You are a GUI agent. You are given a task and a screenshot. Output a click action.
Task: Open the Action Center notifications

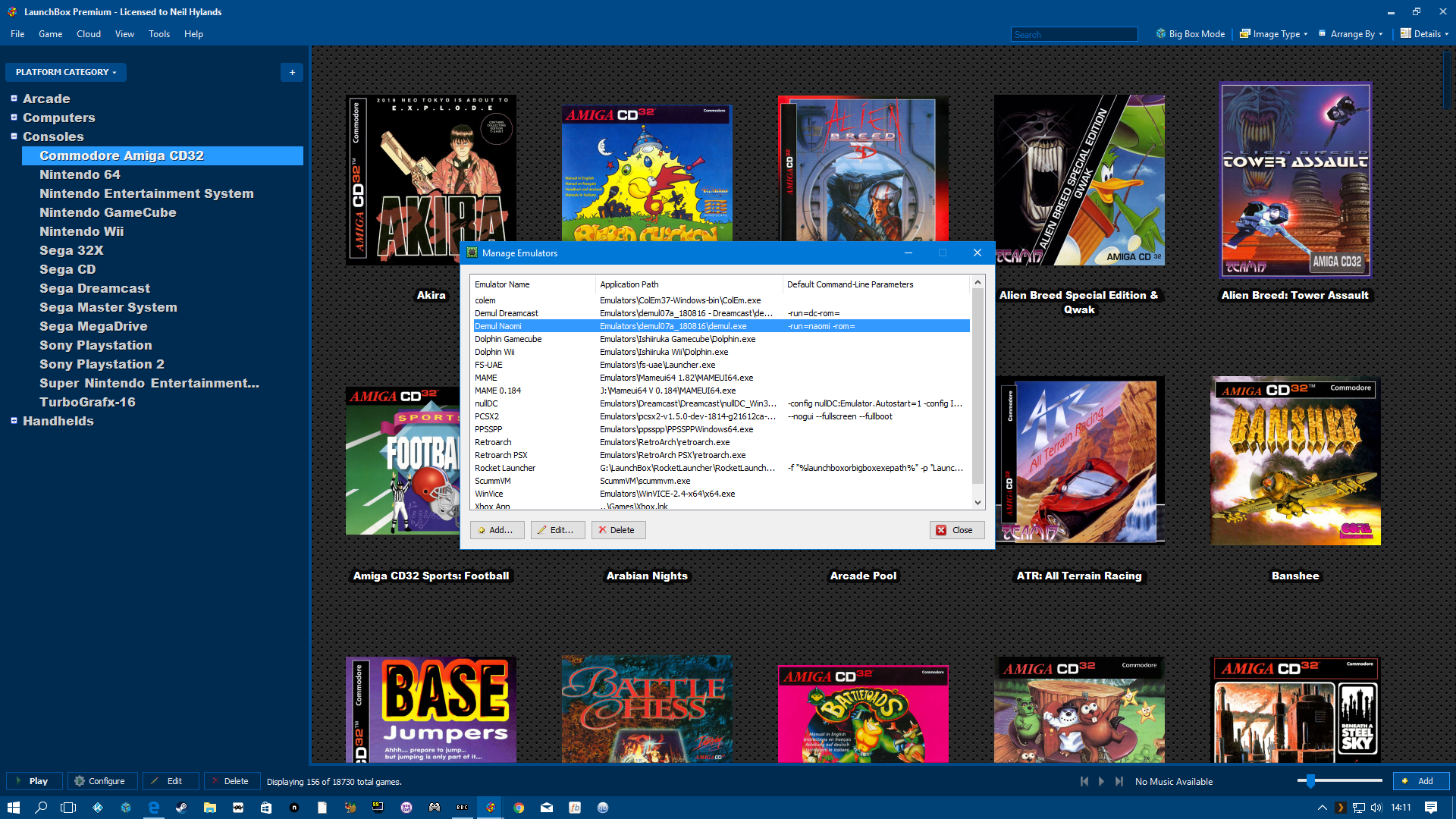1431,808
